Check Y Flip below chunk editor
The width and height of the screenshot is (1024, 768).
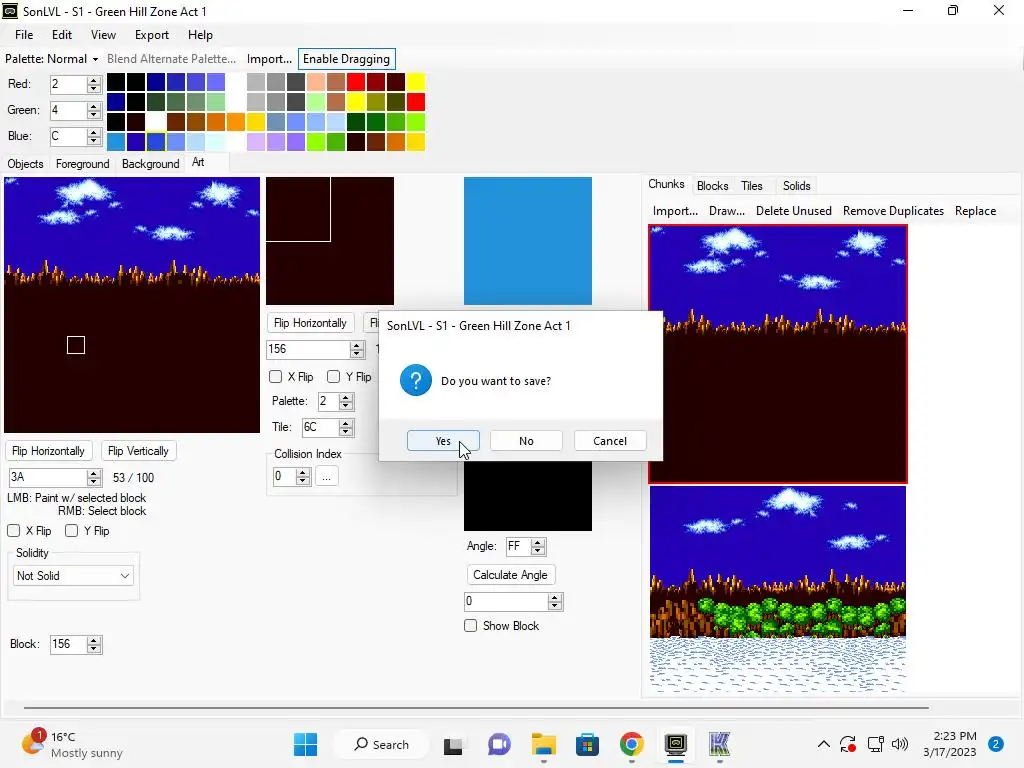72,530
